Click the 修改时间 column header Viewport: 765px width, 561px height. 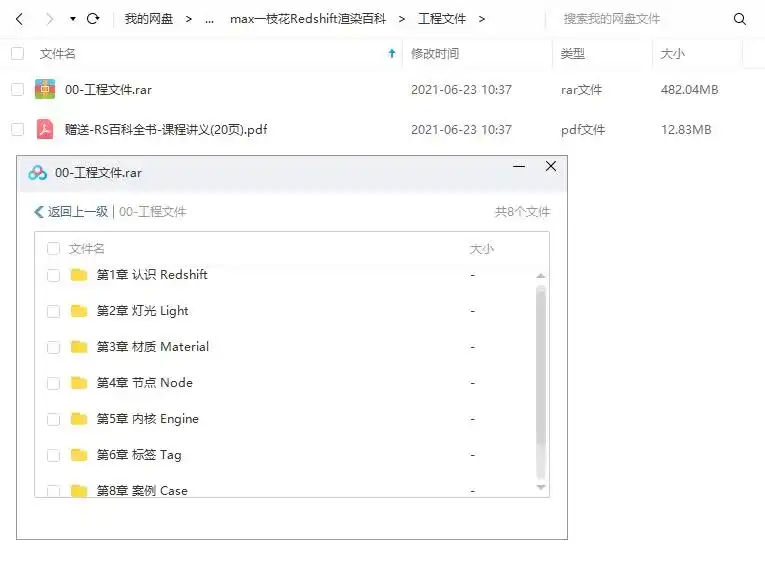coord(435,54)
